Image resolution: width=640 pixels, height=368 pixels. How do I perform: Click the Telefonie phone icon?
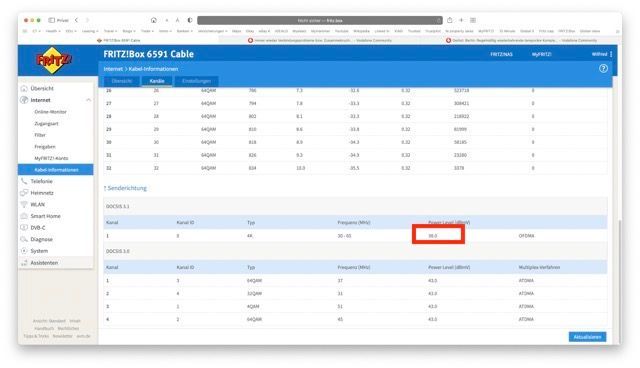(24, 181)
